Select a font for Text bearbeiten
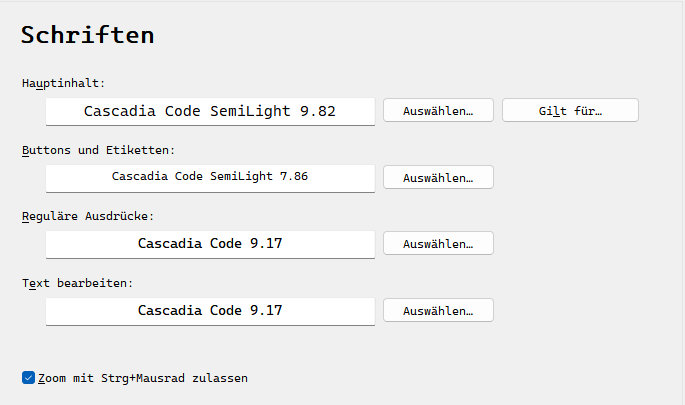Image resolution: width=685 pixels, height=405 pixels. click(x=438, y=311)
